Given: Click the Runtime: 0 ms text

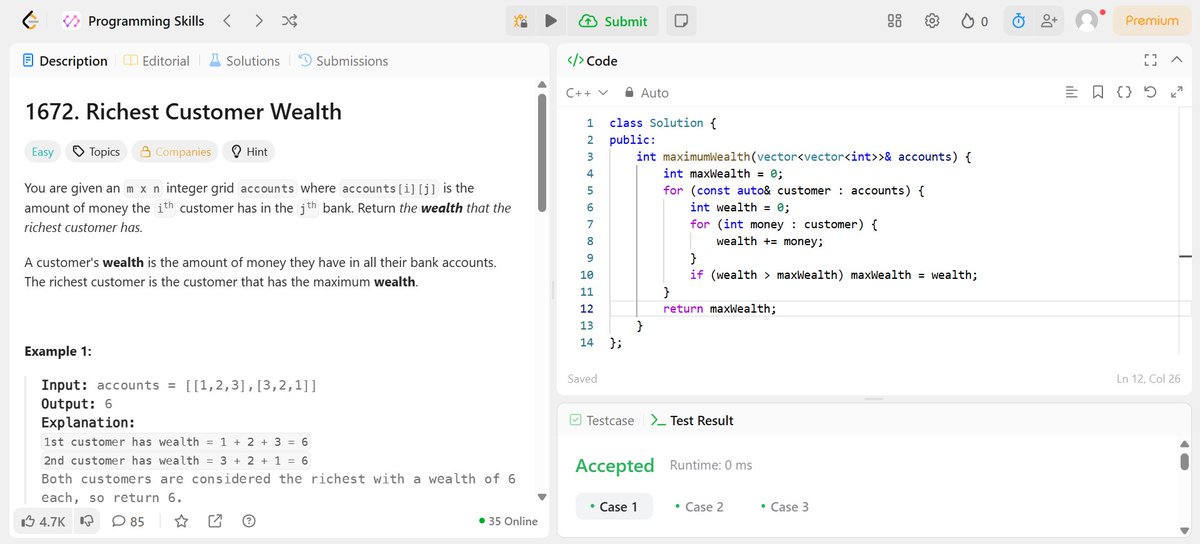Looking at the screenshot, I should coord(711,466).
